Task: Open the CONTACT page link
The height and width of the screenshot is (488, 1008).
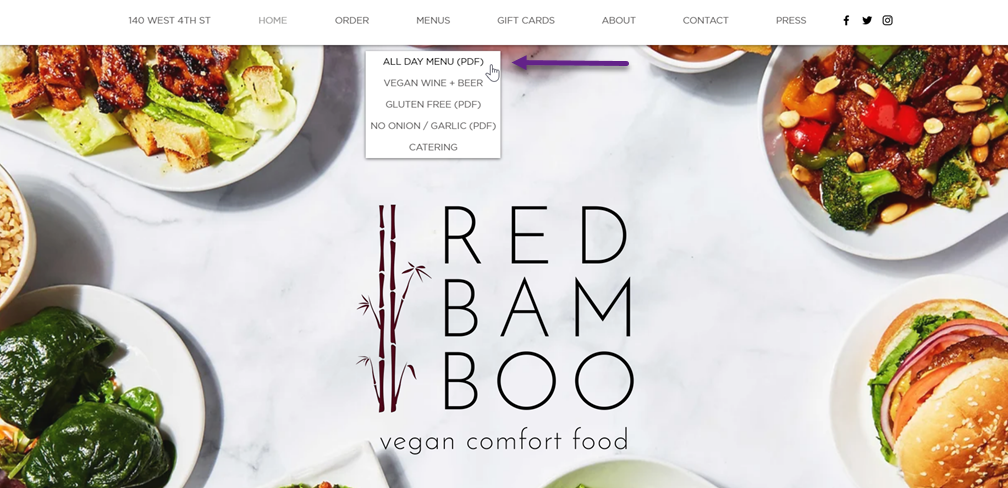Action: (705, 21)
